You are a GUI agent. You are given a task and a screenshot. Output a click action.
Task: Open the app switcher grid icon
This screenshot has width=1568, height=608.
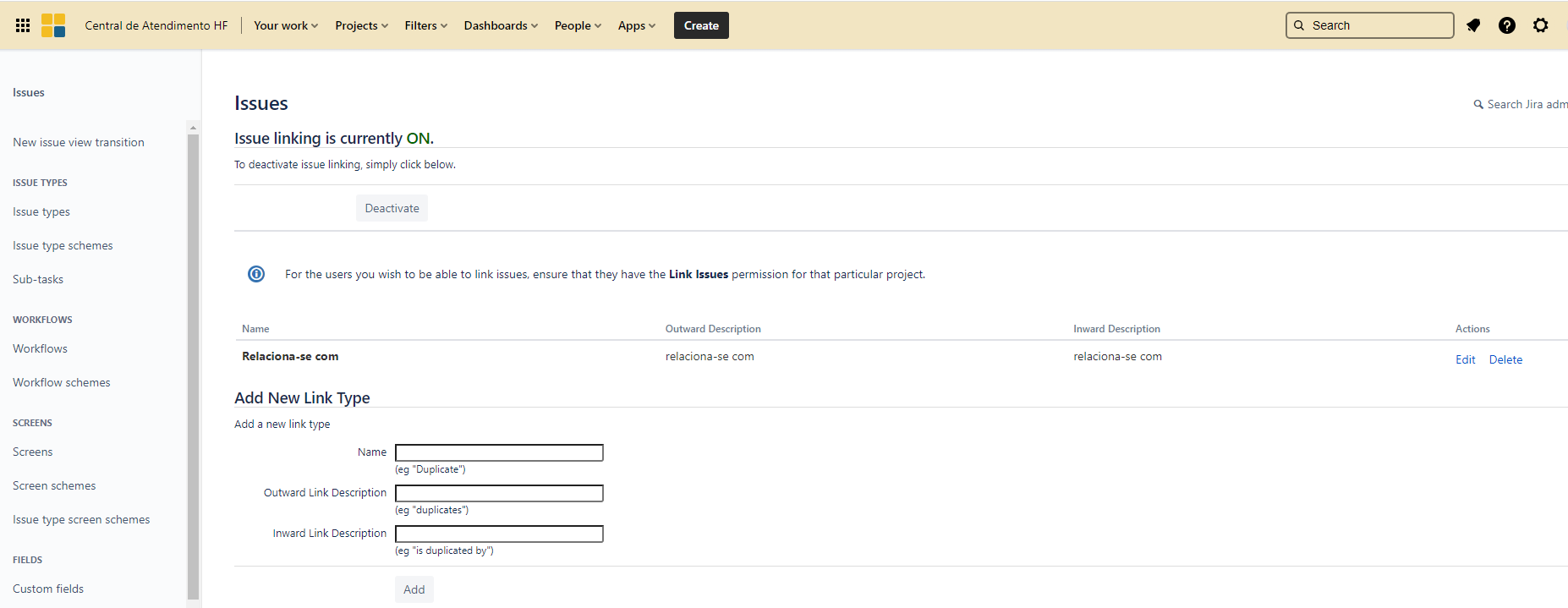tap(23, 25)
